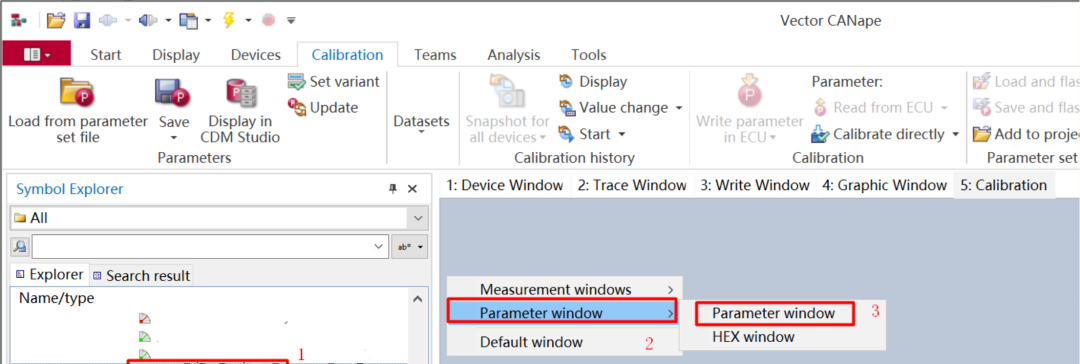Click the Symbol Explorer search input field
This screenshot has height=364, width=1080.
[201, 246]
